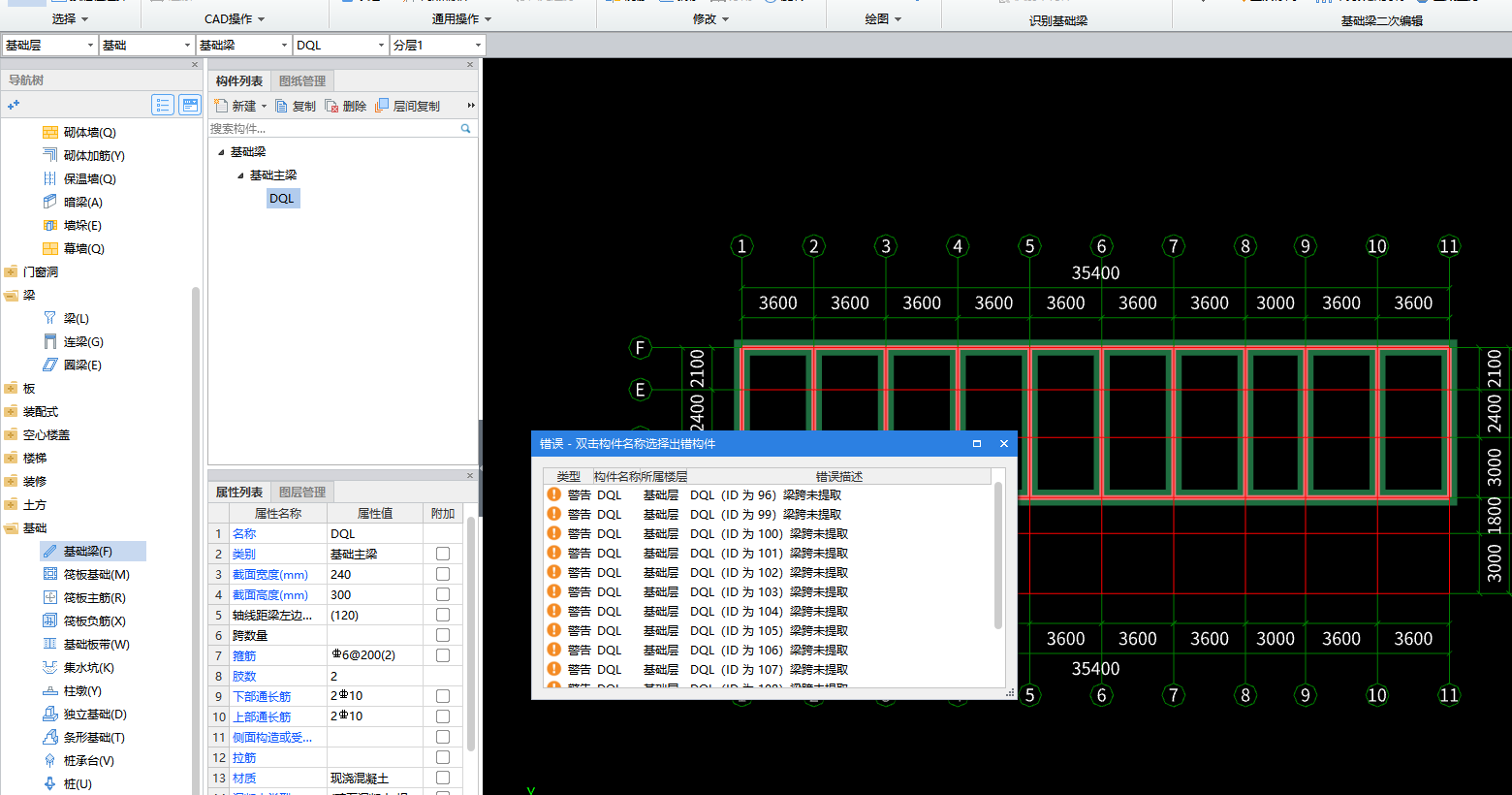Toggle 附加 checkbox for 截面高度 row
This screenshot has width=1512, height=795.
pyautogui.click(x=443, y=594)
